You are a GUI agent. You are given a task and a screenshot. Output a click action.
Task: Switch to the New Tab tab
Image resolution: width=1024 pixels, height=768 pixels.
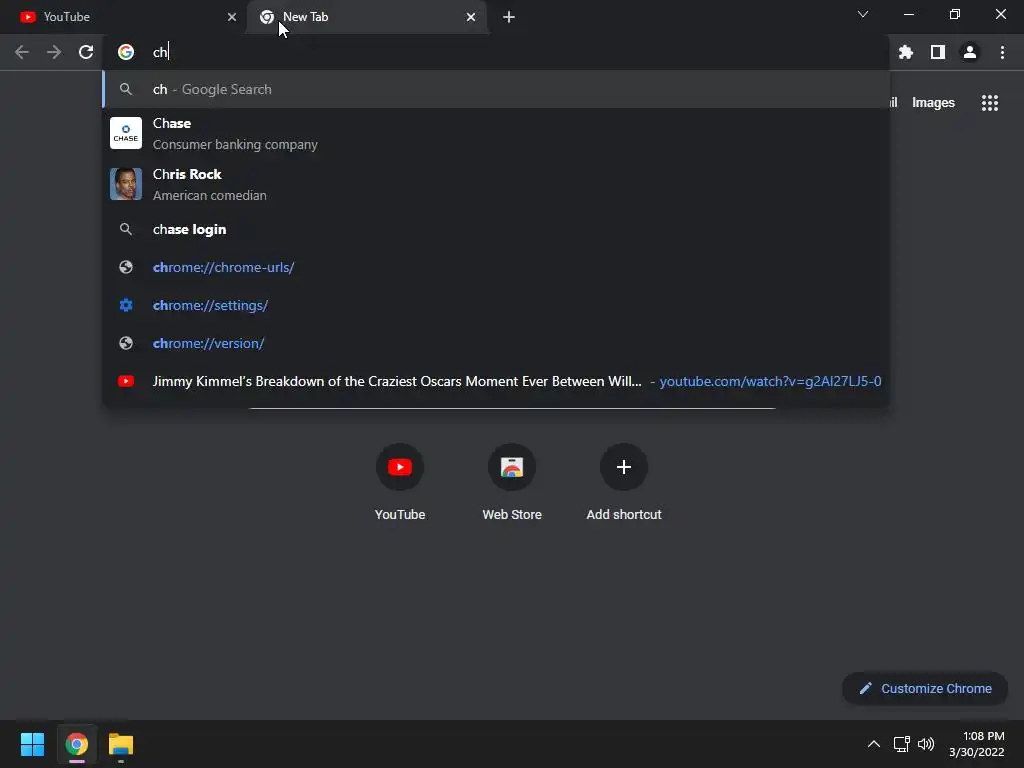click(366, 17)
